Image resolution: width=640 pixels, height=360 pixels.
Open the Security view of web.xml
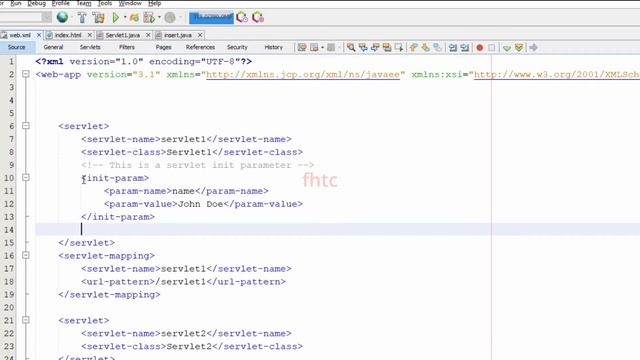click(237, 47)
